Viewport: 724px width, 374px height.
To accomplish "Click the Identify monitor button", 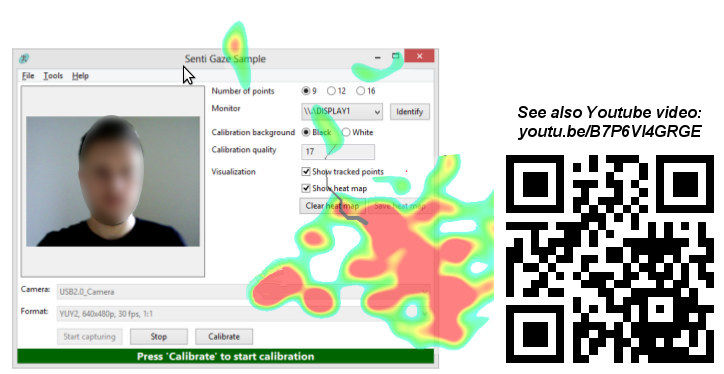I will point(410,112).
